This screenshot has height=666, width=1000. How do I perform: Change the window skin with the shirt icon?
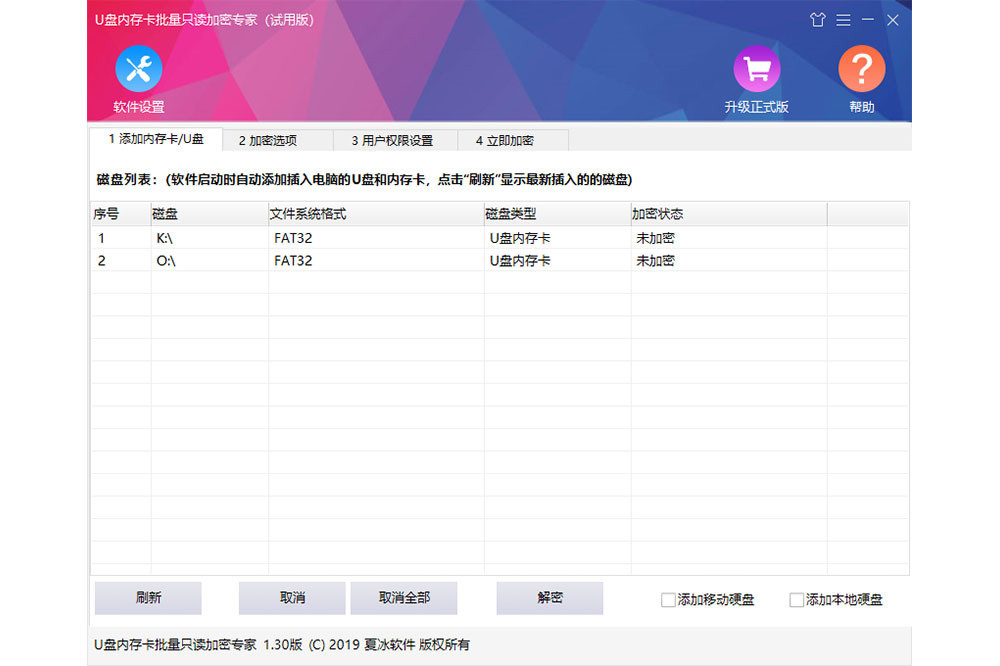817,19
